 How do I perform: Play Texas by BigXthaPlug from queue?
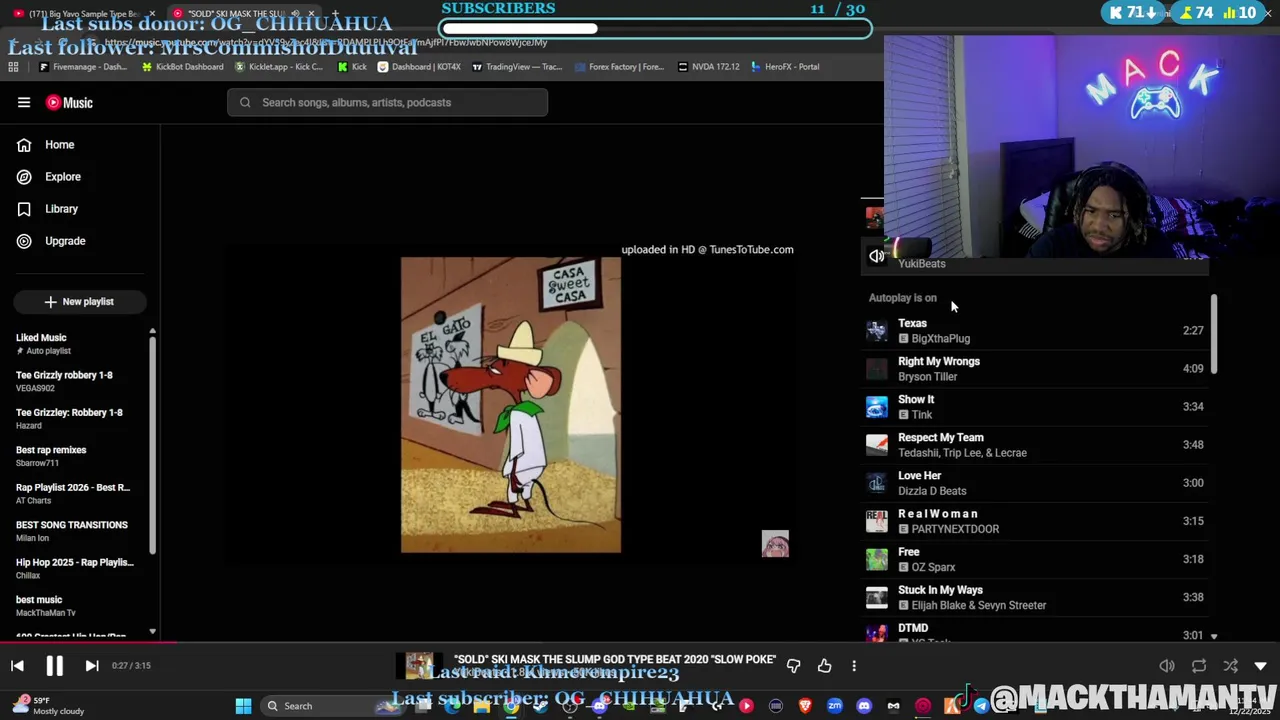click(x=1035, y=331)
